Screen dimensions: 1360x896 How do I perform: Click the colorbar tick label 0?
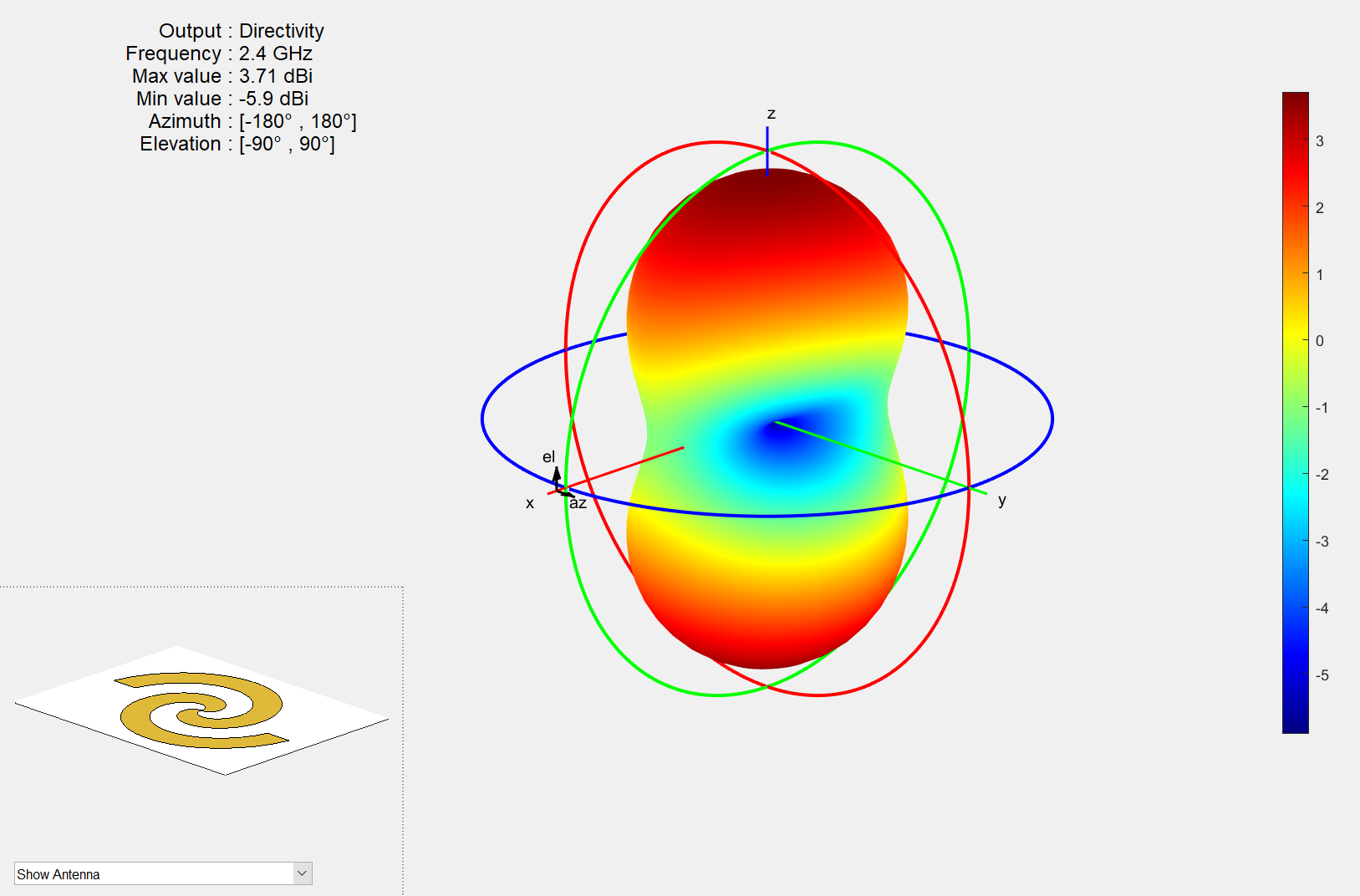[1320, 341]
